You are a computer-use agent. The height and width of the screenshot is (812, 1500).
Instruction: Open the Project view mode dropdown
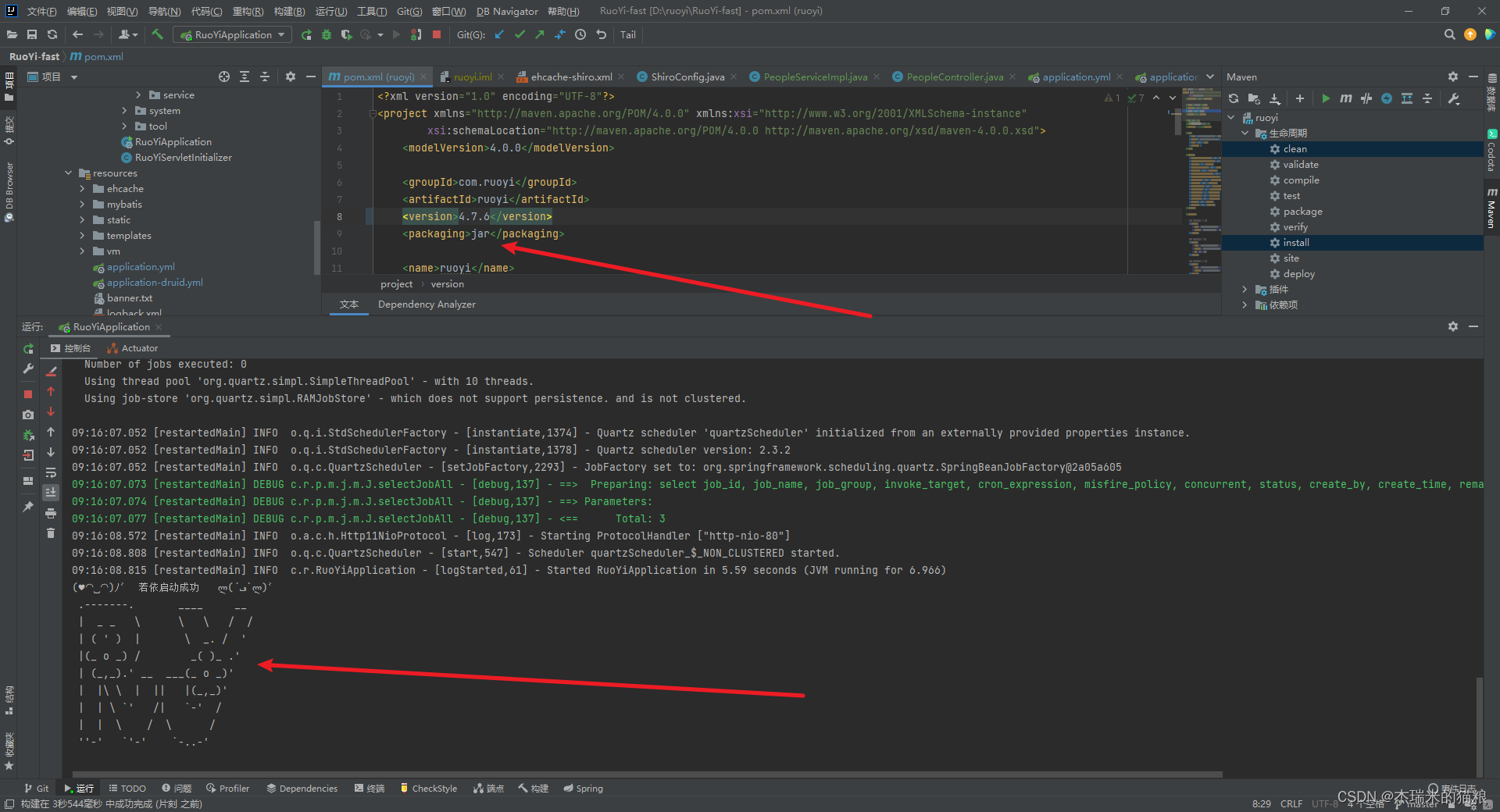74,77
